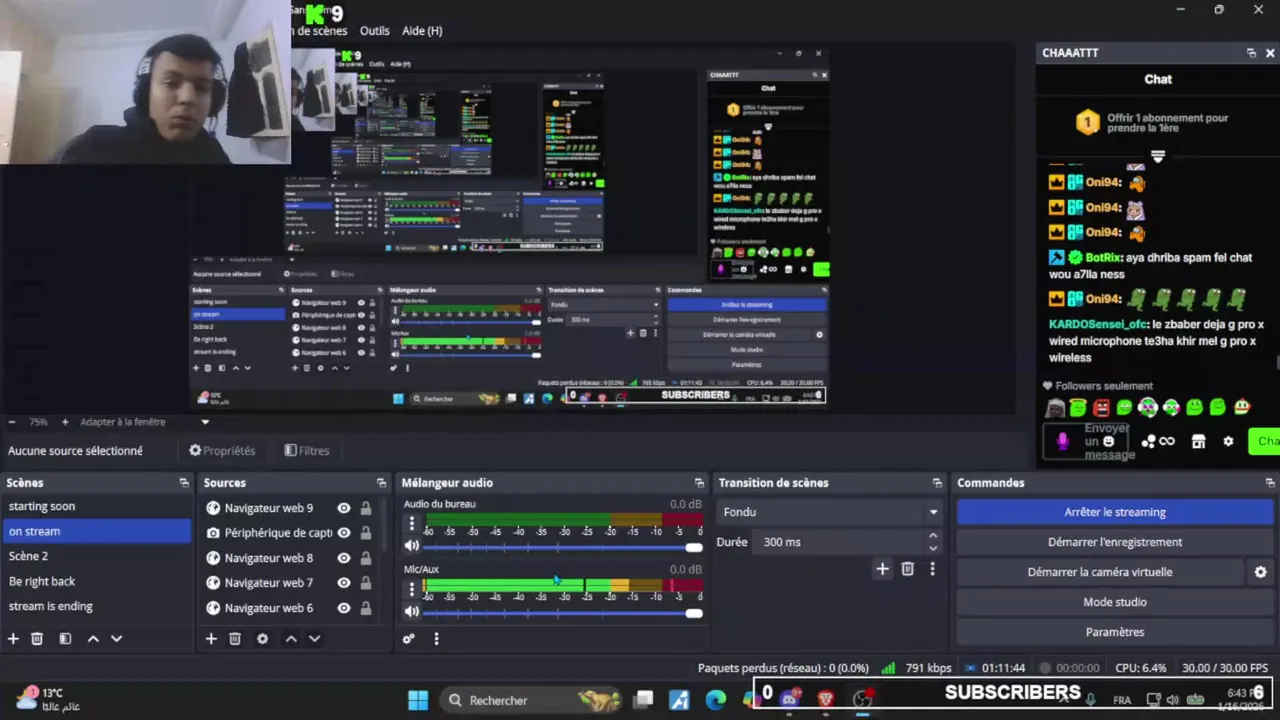Move scene up with arrow icon
The width and height of the screenshot is (1280, 720).
tap(93, 638)
